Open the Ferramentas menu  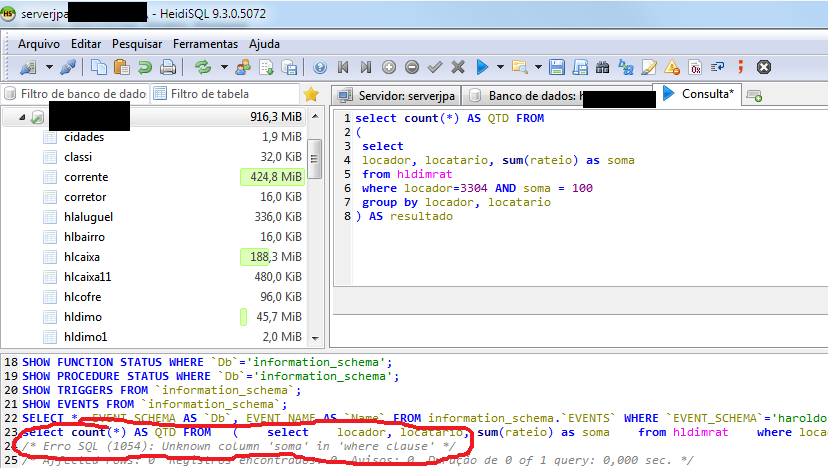(205, 44)
